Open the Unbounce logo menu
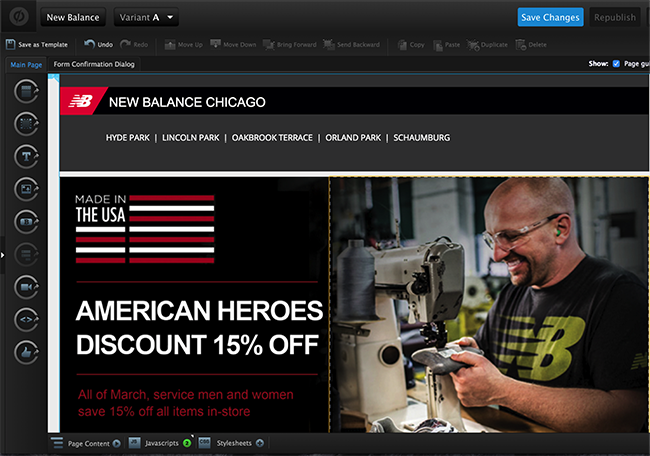This screenshot has width=650, height=456. point(19,17)
